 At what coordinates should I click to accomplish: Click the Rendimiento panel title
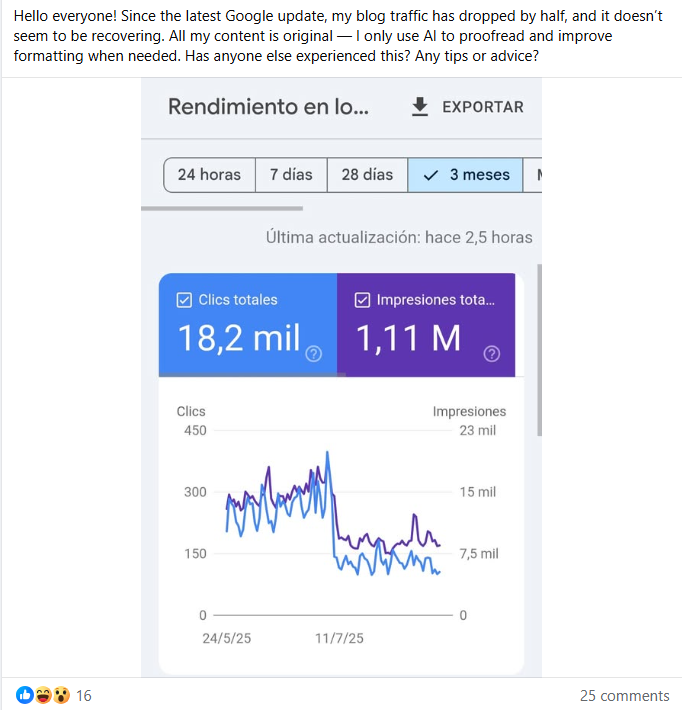coord(268,107)
